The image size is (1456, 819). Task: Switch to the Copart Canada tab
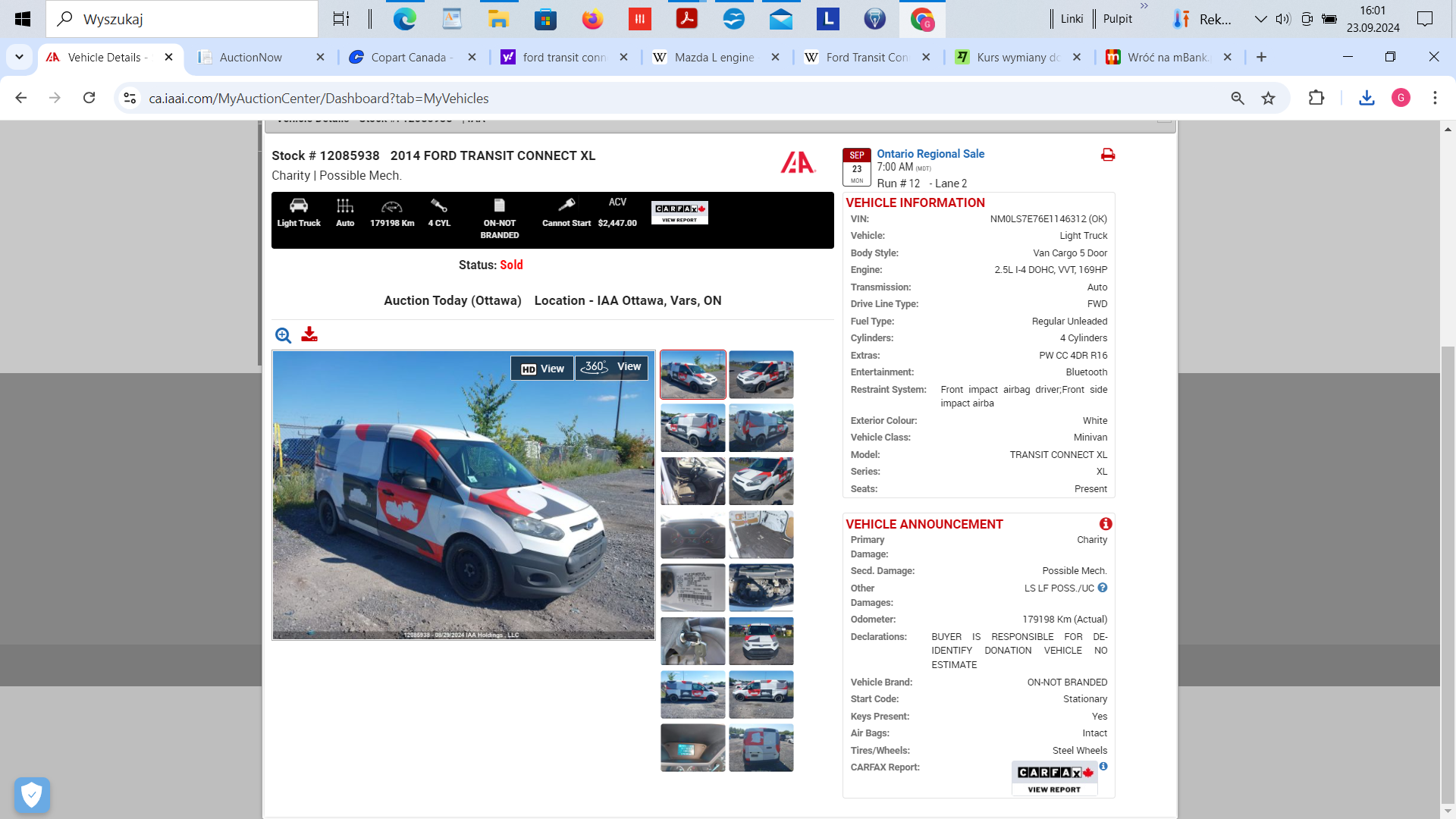[x=412, y=57]
